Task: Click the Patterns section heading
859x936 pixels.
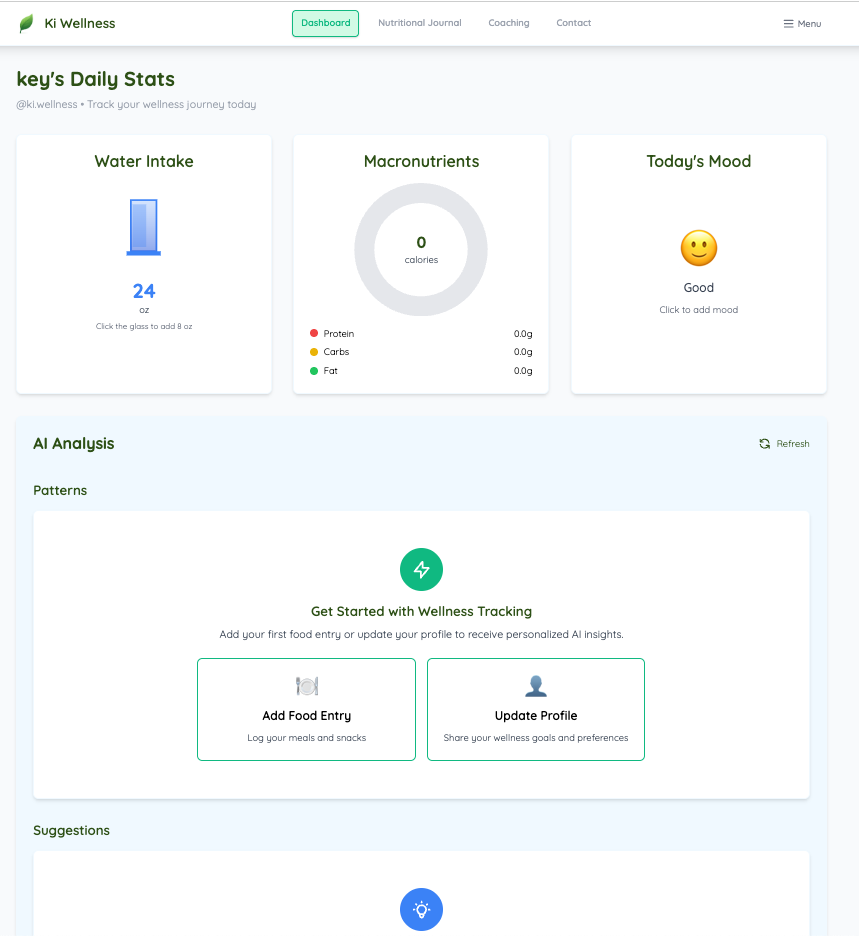Action: tap(60, 491)
